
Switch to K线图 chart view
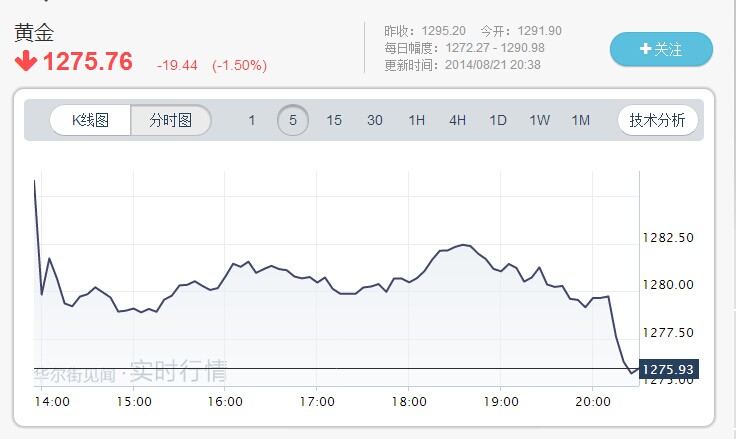click(91, 121)
